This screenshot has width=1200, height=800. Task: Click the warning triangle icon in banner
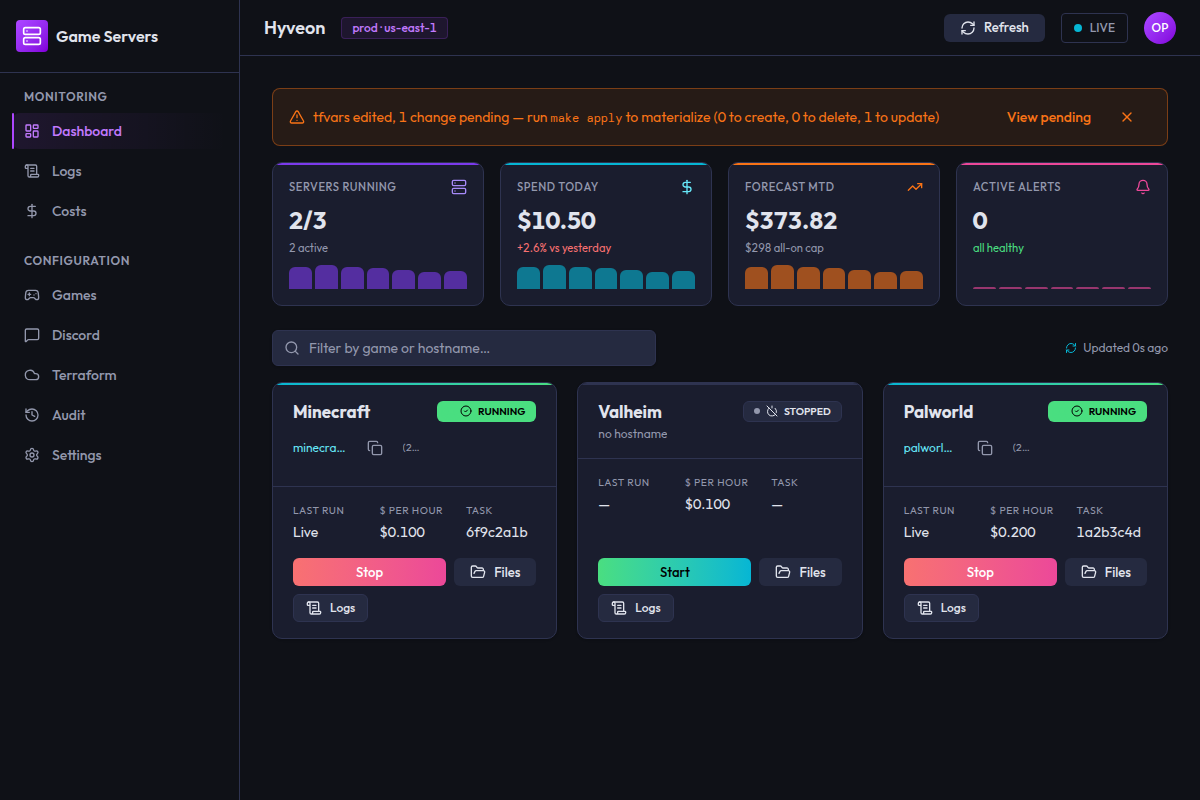[x=297, y=117]
